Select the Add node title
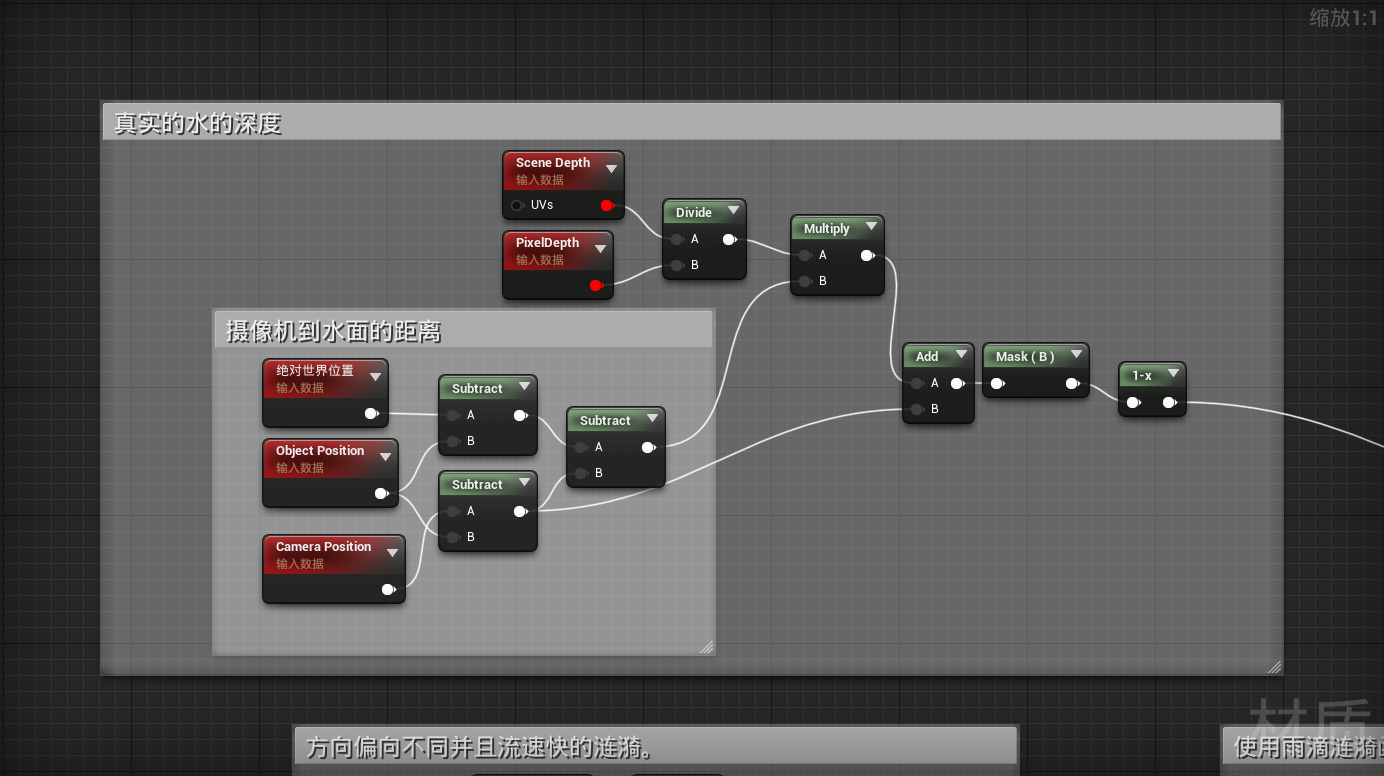This screenshot has width=1384, height=776. coord(927,356)
